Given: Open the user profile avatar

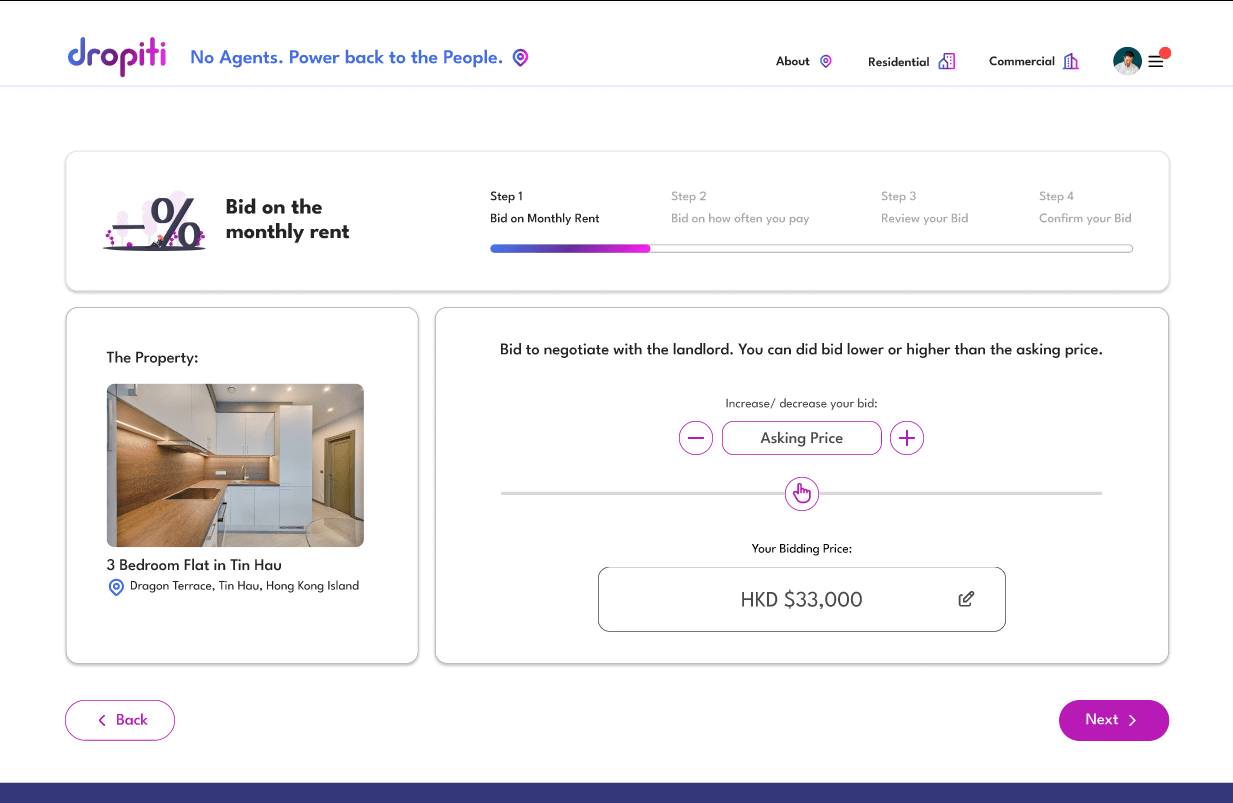Looking at the screenshot, I should tap(1127, 62).
